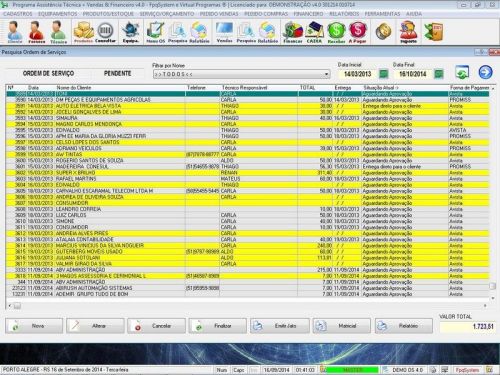
Task: Click the Alterar button
Action: point(95,326)
